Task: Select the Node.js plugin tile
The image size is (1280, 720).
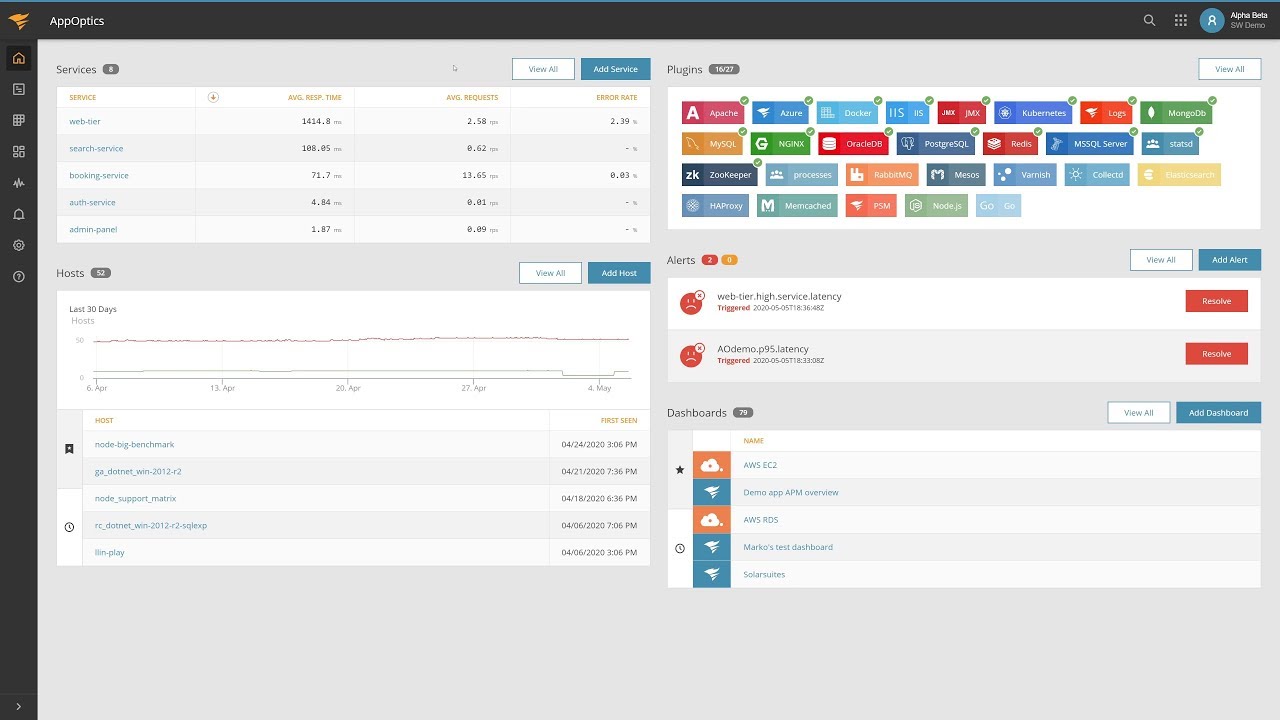Action: pos(936,206)
